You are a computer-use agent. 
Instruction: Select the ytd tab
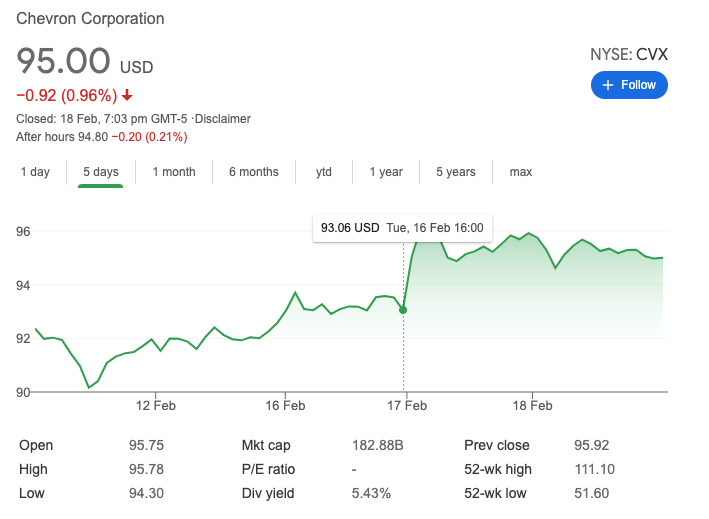tap(324, 172)
